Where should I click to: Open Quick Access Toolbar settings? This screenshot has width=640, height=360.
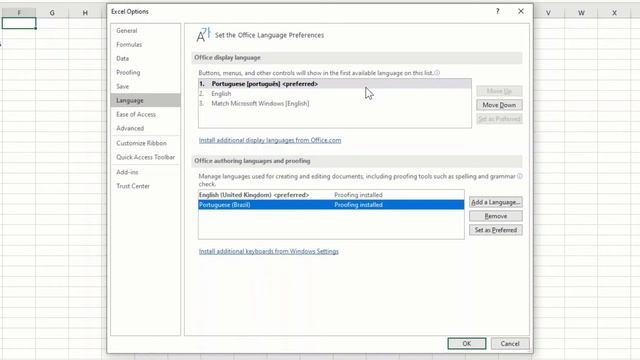pos(145,157)
